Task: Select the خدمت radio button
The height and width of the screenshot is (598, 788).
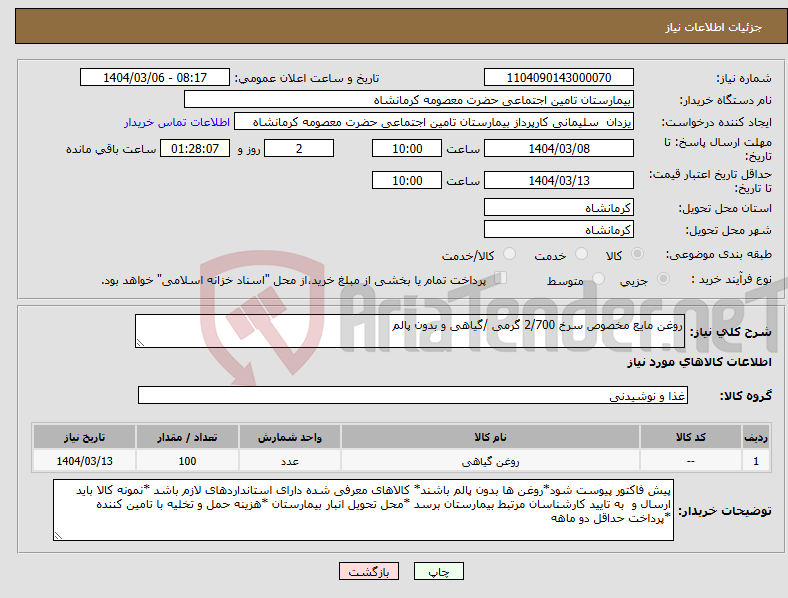Action: coord(581,254)
